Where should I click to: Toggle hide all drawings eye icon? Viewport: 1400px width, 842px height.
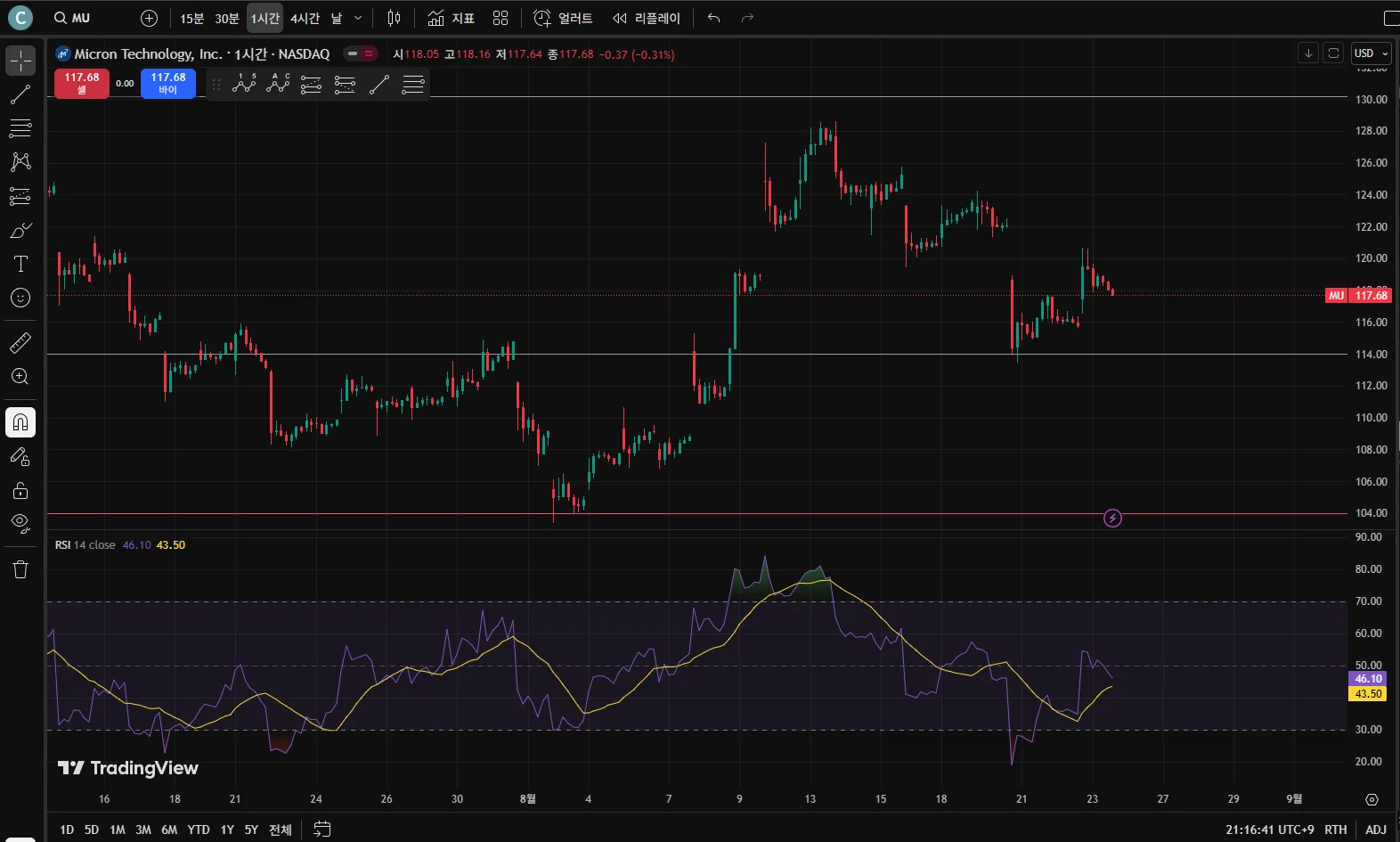[x=20, y=523]
